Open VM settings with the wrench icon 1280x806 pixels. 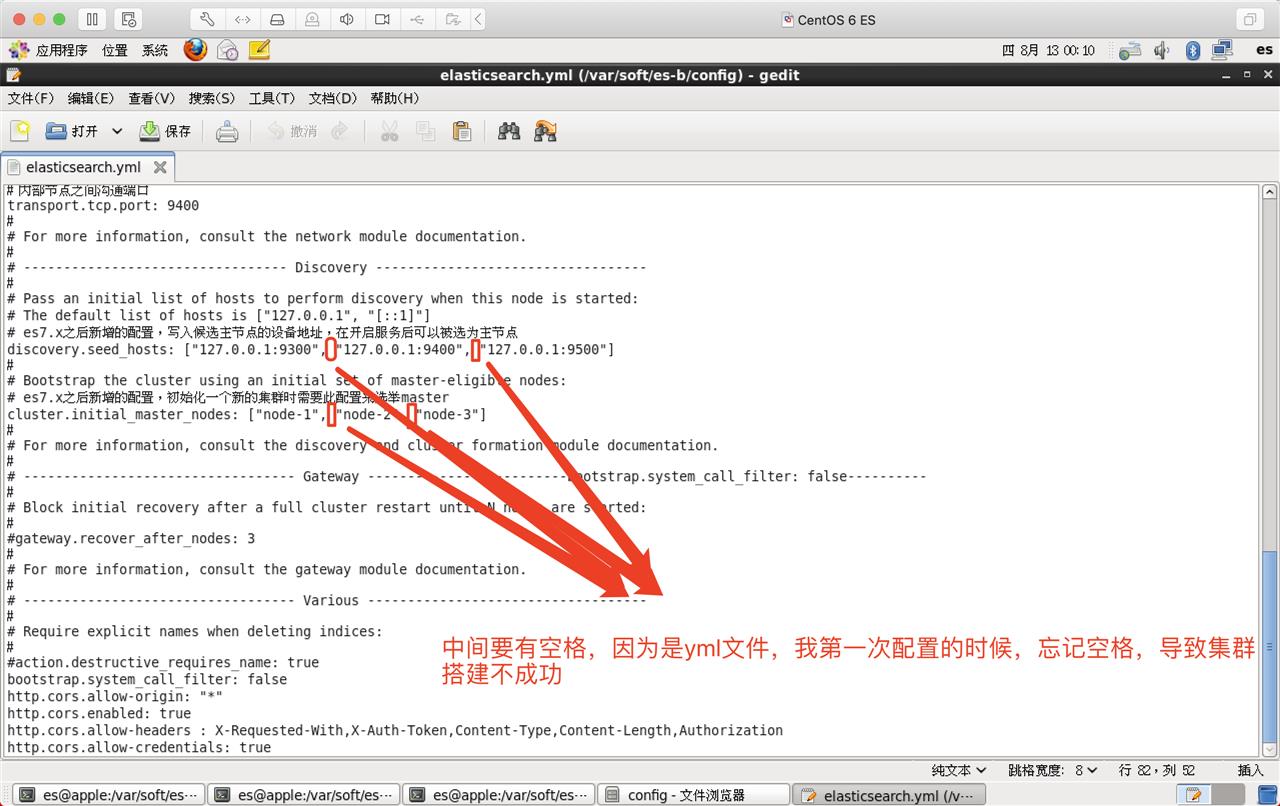[x=207, y=19]
